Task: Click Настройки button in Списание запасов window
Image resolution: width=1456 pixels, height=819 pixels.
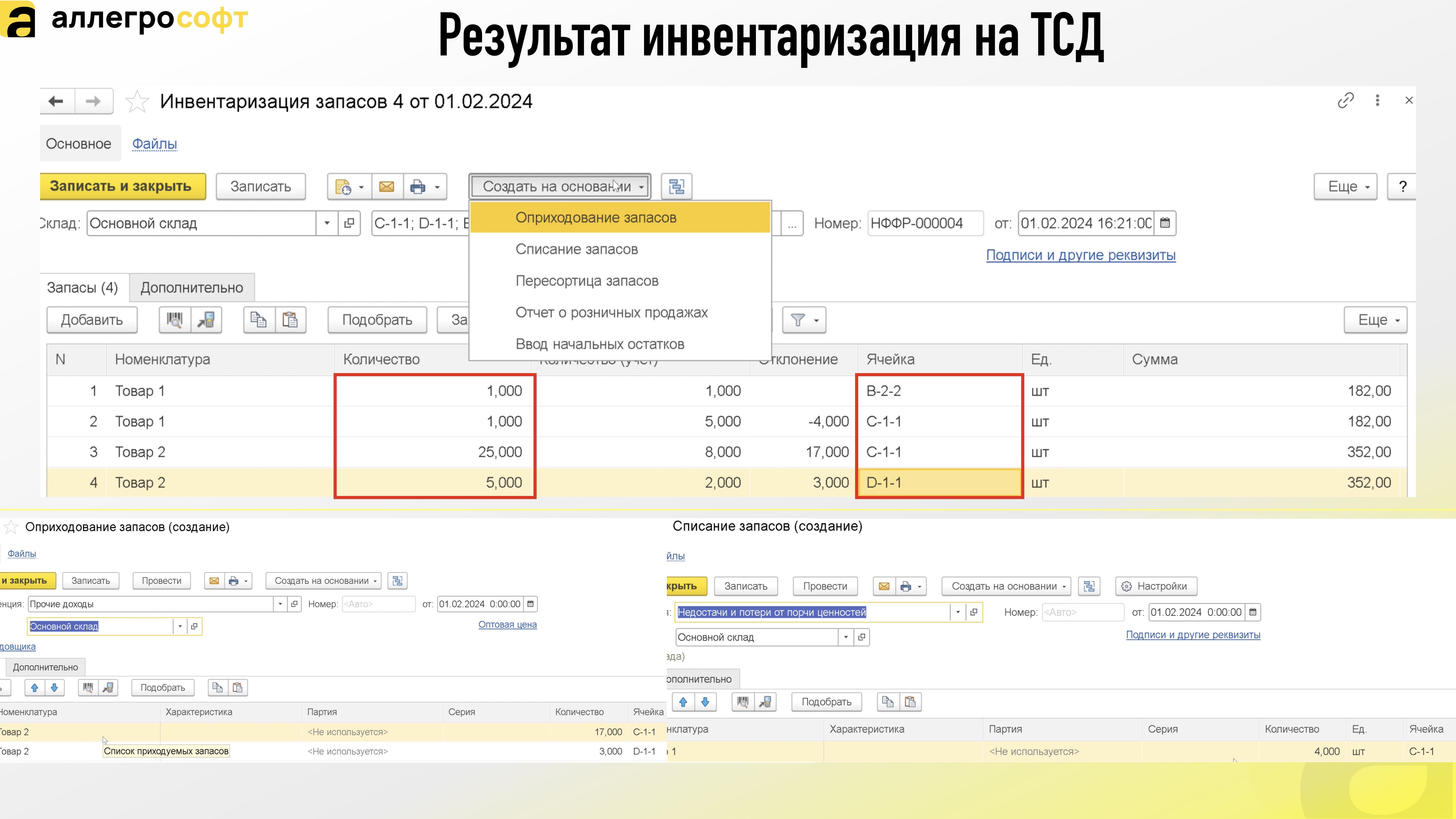Action: click(x=1156, y=587)
